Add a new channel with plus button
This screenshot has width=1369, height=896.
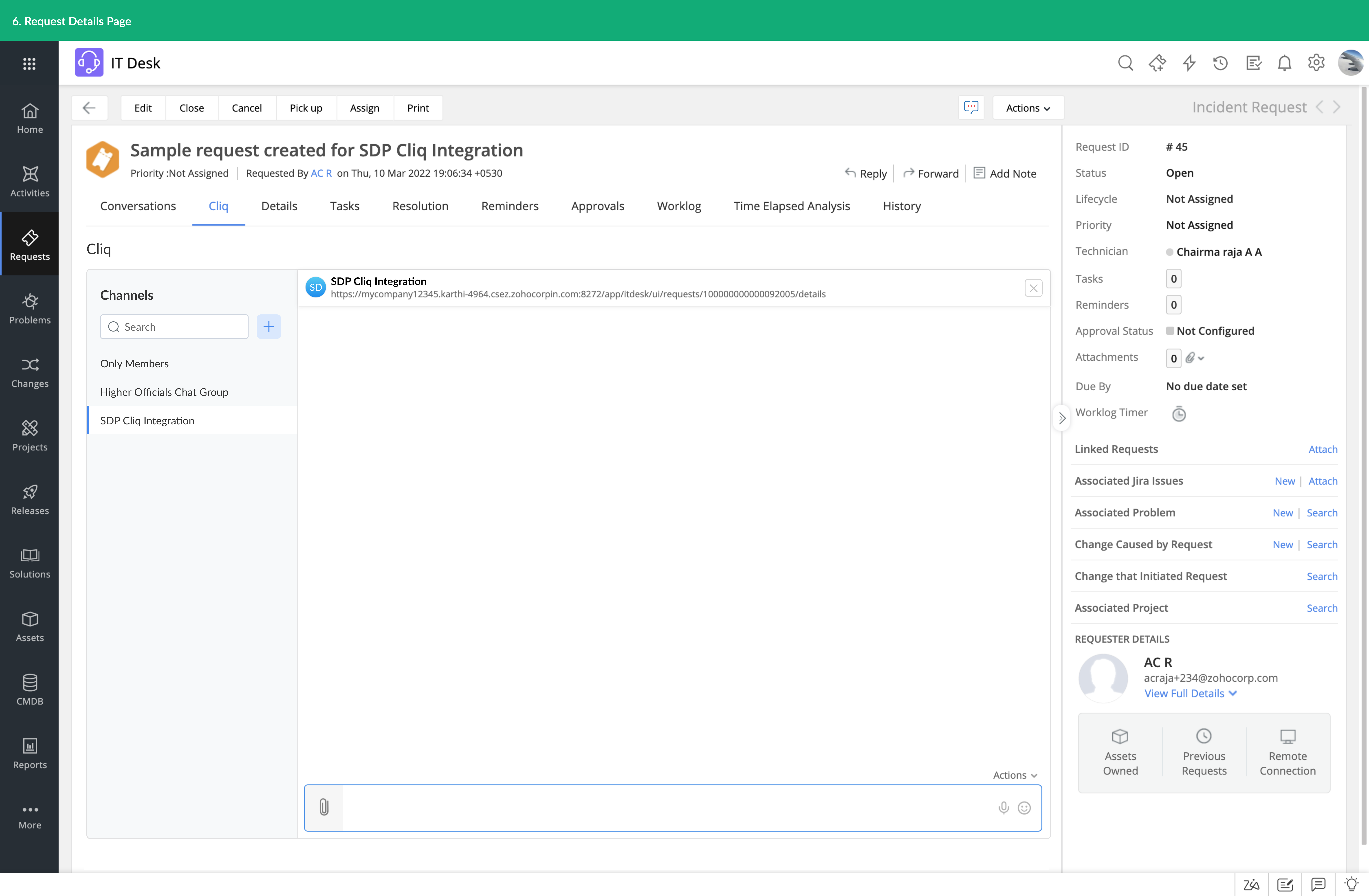[x=269, y=327]
